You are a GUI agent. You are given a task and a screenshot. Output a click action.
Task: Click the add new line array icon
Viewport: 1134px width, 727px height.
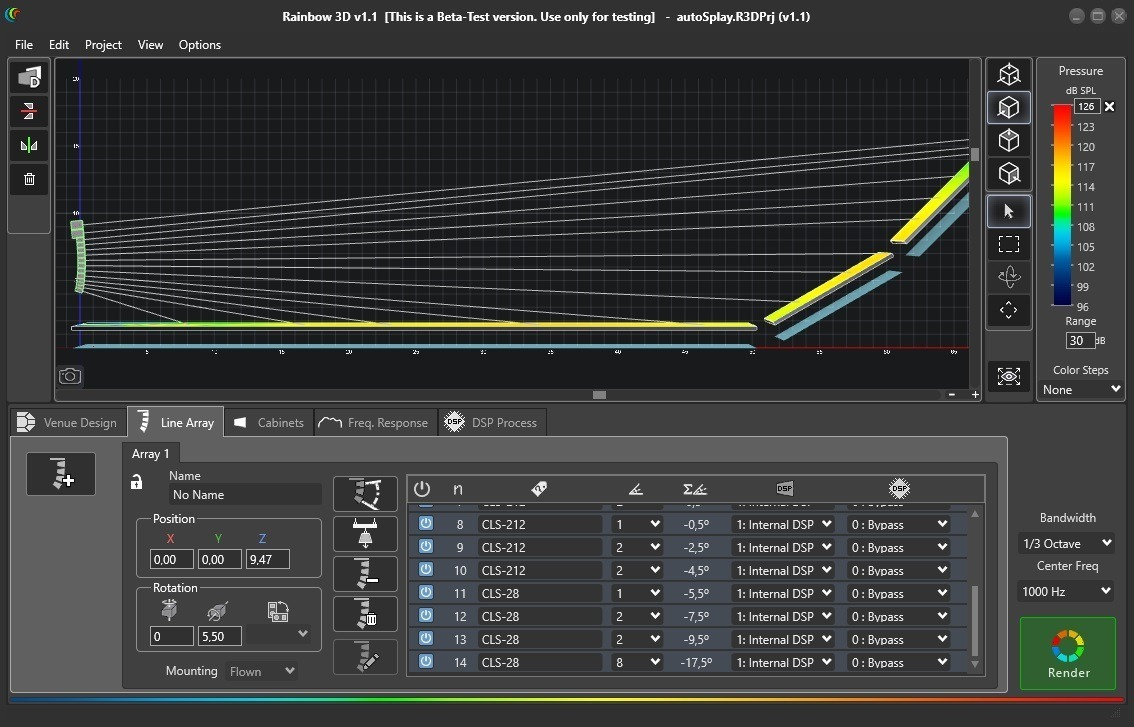point(61,473)
